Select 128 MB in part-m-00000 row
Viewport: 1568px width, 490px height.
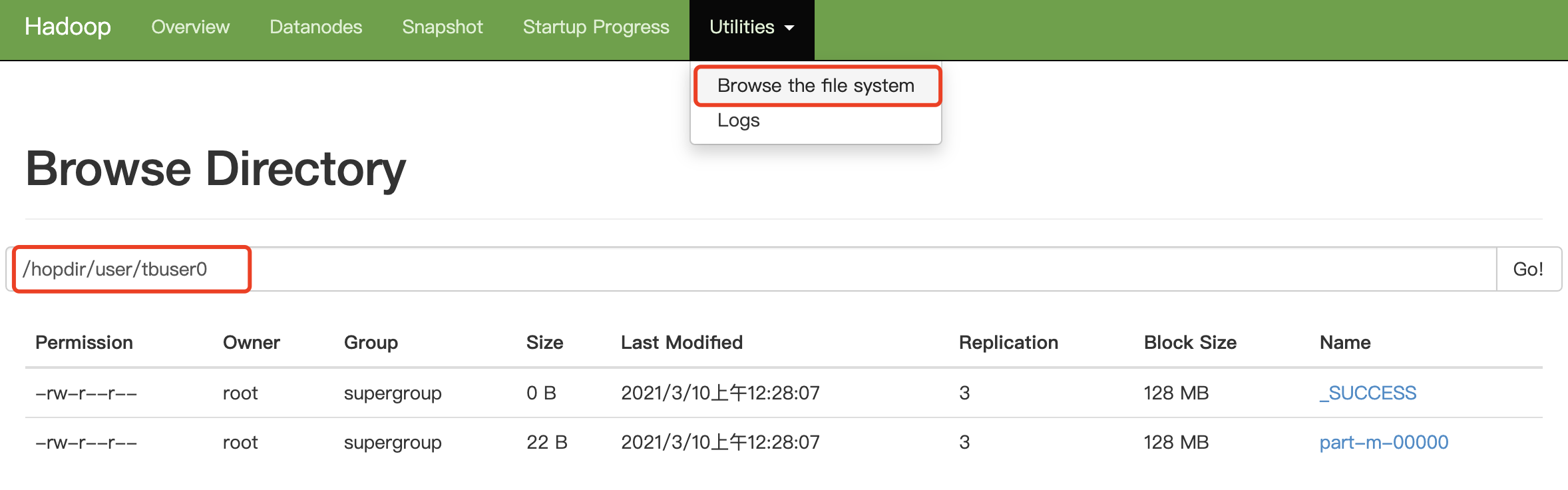pos(1176,442)
